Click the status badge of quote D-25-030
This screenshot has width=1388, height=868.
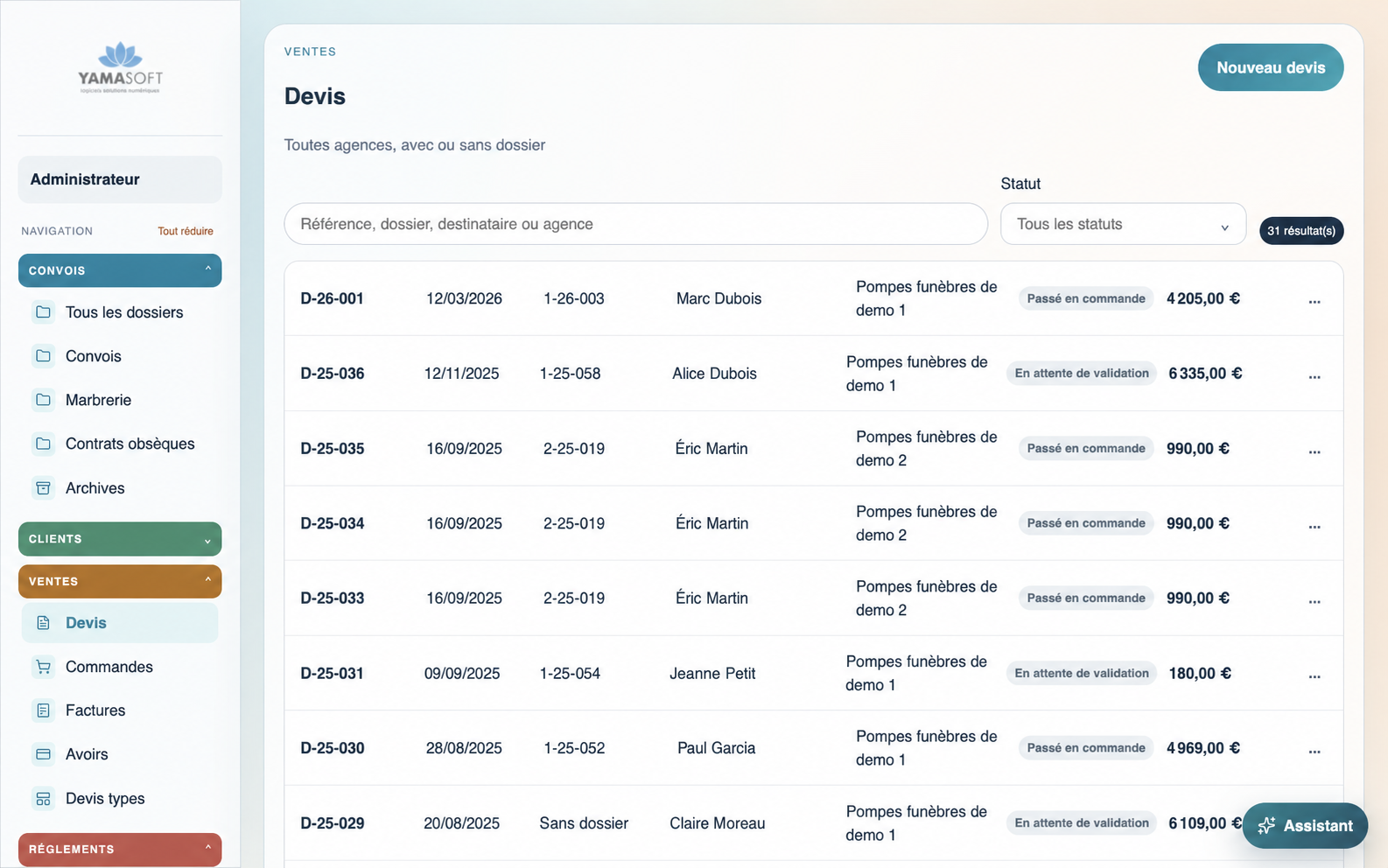tap(1086, 748)
